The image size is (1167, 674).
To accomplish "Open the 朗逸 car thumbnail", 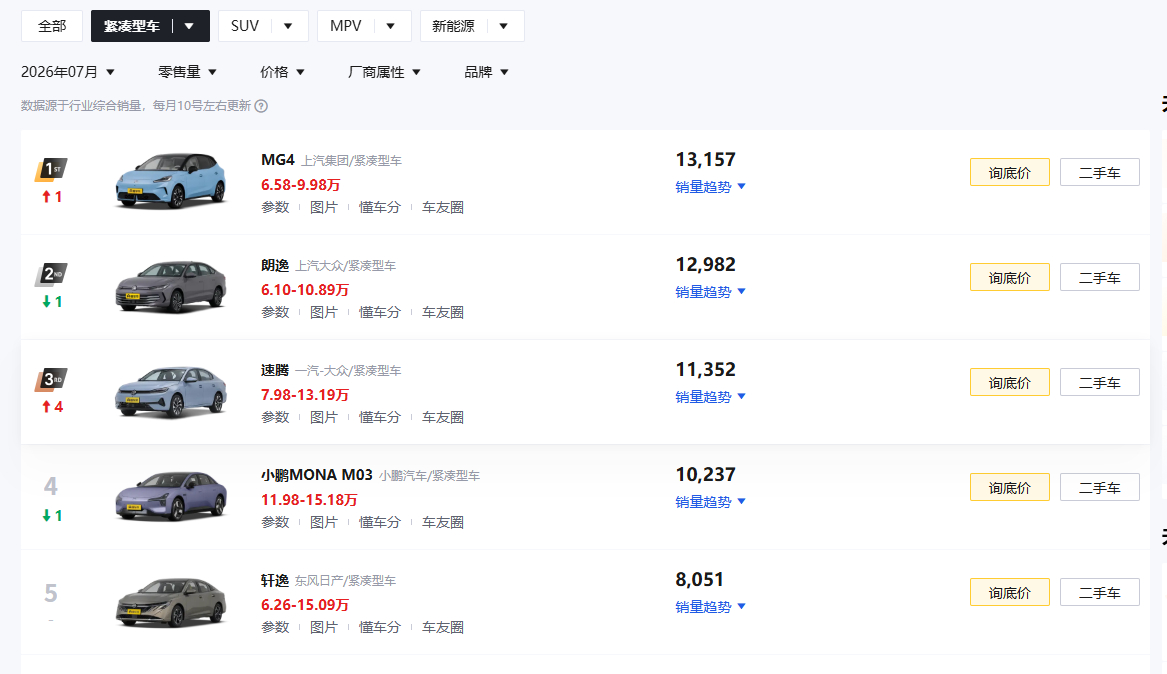I will [x=171, y=286].
